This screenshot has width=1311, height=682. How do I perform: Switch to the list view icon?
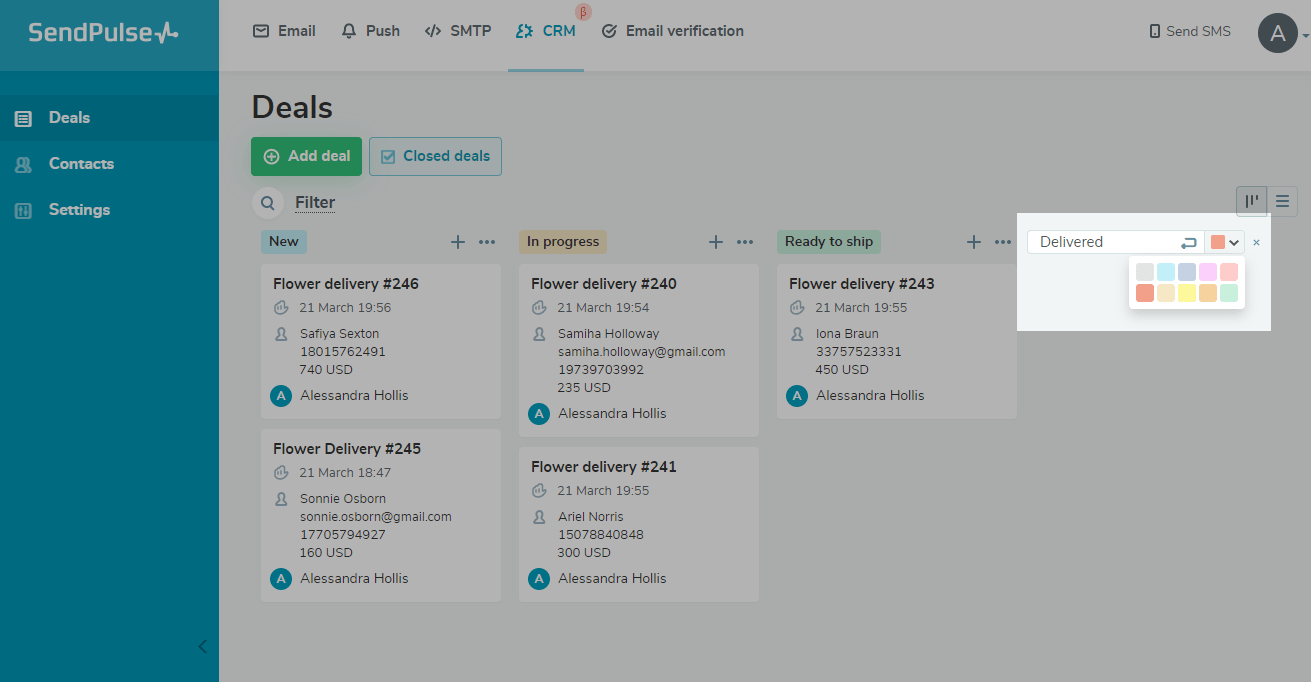pyautogui.click(x=1282, y=201)
